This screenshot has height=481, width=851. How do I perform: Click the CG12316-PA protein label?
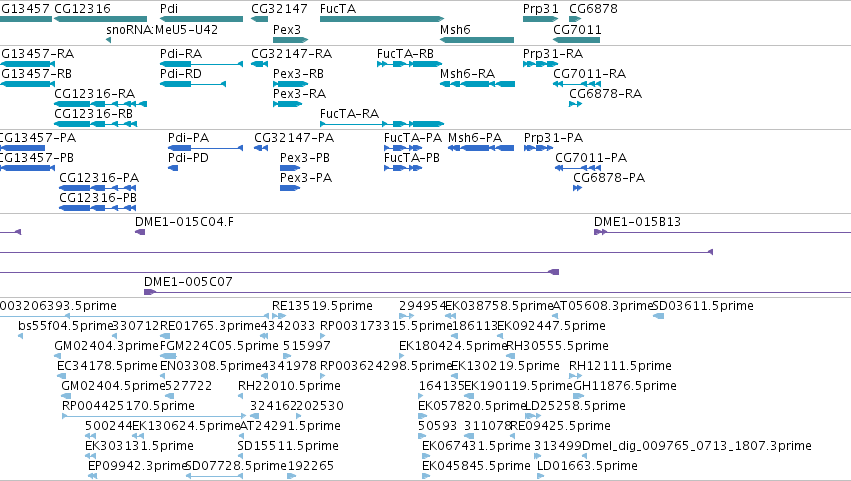(x=99, y=178)
